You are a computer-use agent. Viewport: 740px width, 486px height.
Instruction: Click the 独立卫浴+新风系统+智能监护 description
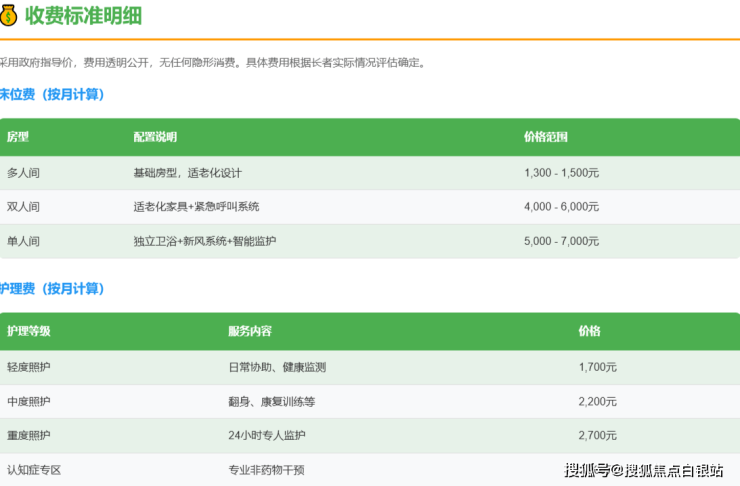pyautogui.click(x=204, y=241)
